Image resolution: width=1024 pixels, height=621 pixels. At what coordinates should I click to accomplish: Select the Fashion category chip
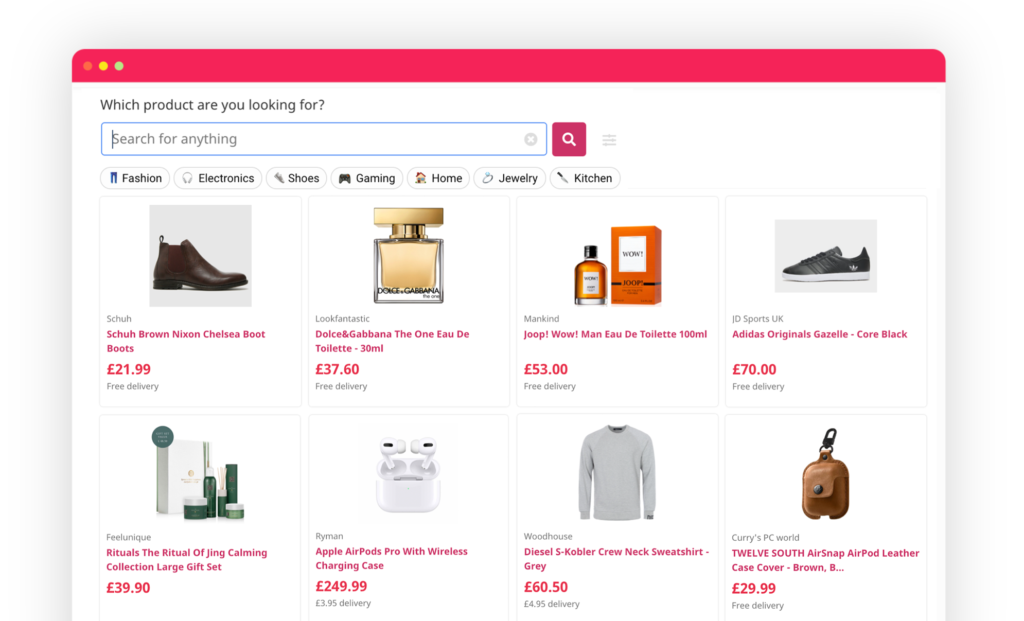tap(135, 178)
